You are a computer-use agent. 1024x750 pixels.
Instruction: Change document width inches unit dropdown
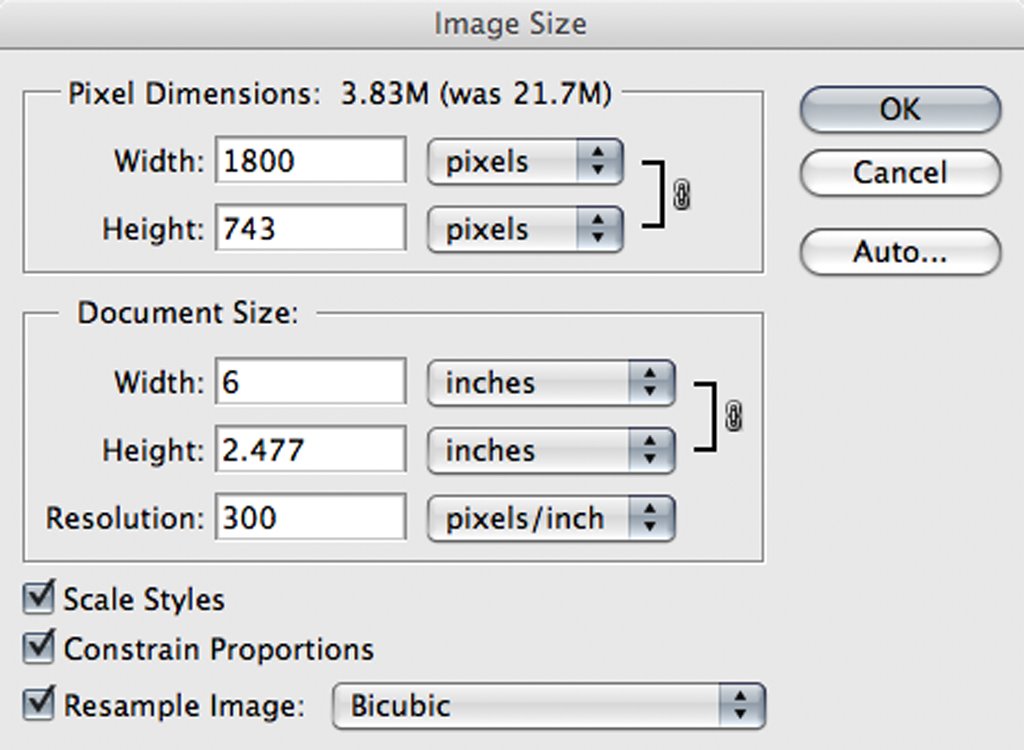pyautogui.click(x=551, y=383)
